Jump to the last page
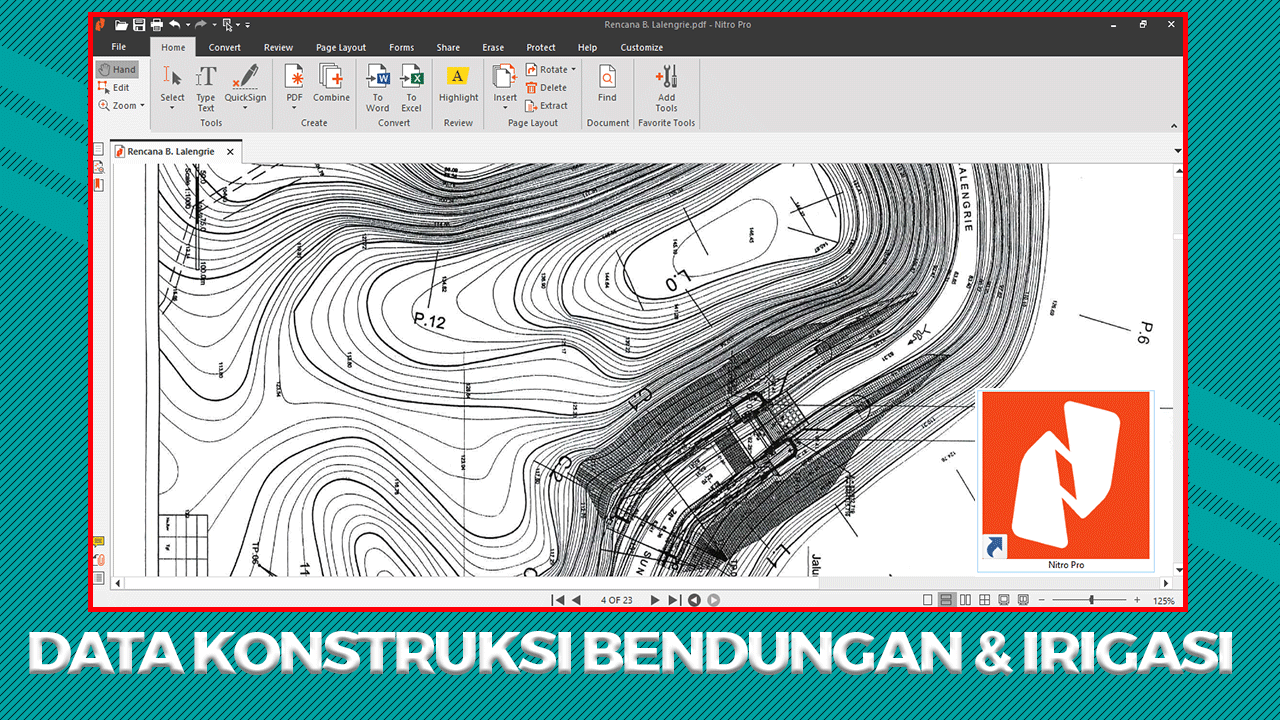 click(674, 600)
